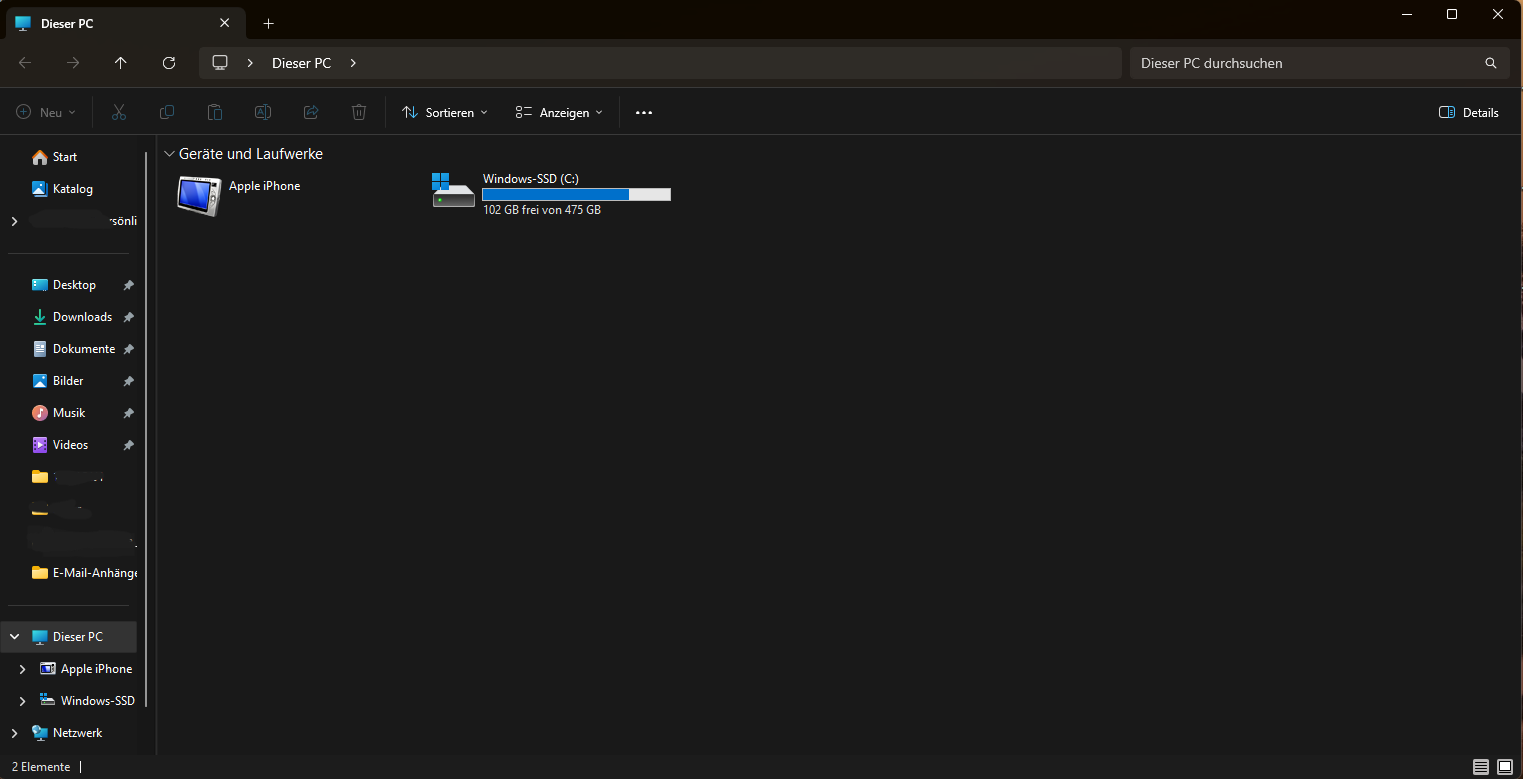Click the Refresh icon in navigation bar
This screenshot has height=779, width=1523.
pos(169,63)
